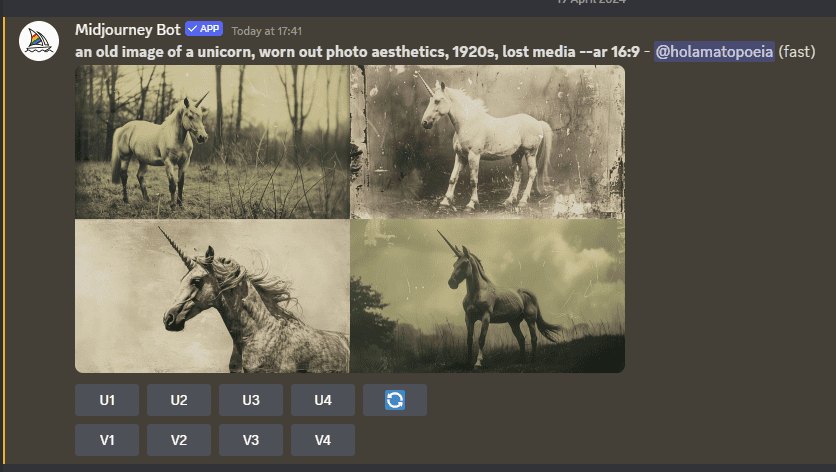Click the verified APP badge
The height and width of the screenshot is (472, 836).
coord(204,29)
